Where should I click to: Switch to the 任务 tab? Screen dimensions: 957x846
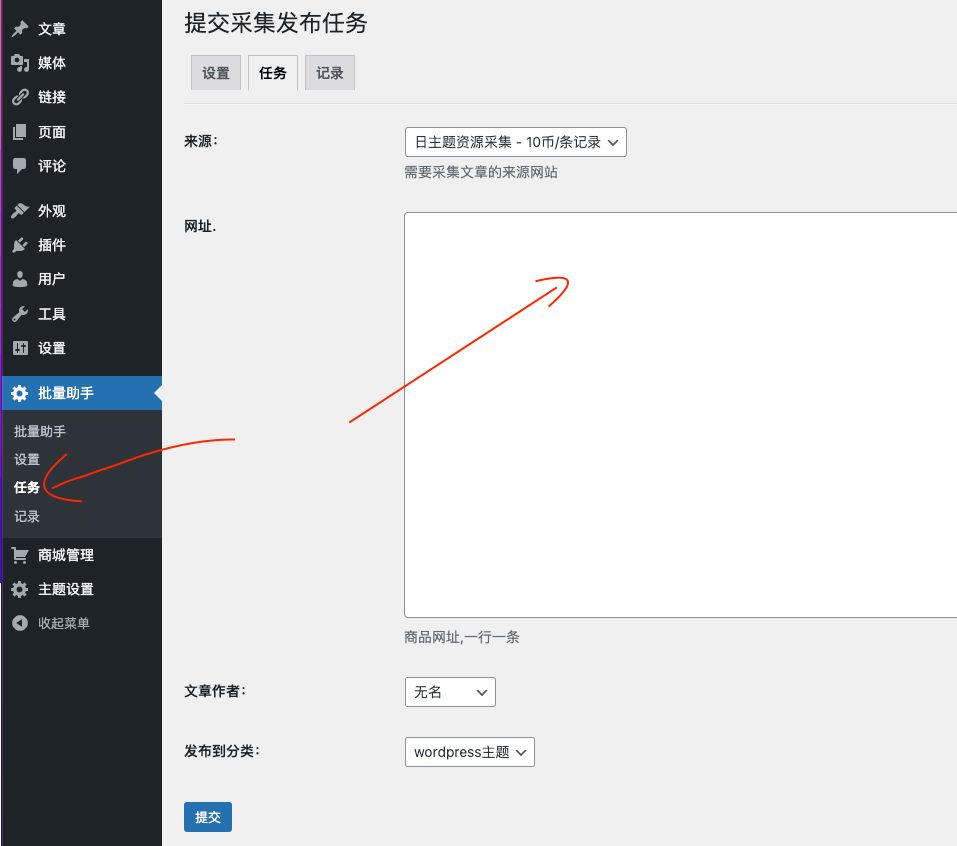coord(273,73)
